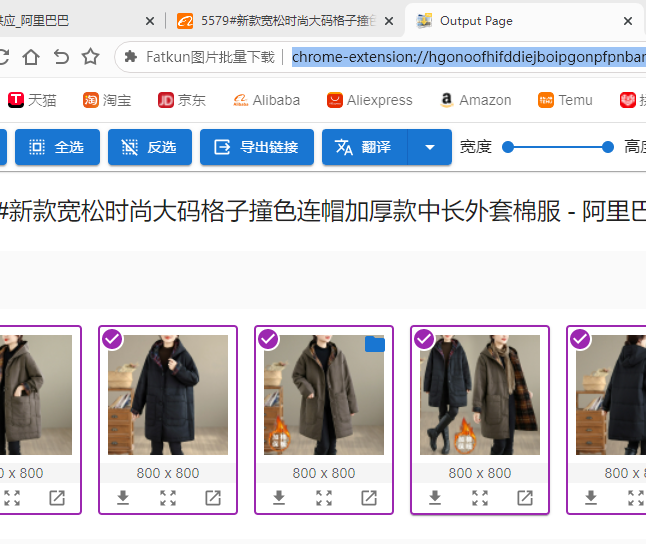Open two-models image in new tab

point(525,498)
